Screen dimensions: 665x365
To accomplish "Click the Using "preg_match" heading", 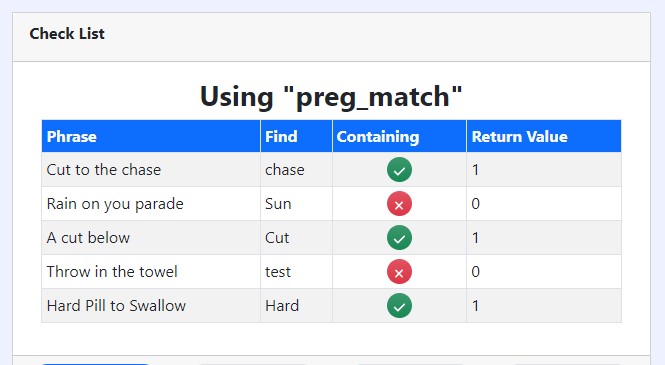I will pyautogui.click(x=331, y=97).
